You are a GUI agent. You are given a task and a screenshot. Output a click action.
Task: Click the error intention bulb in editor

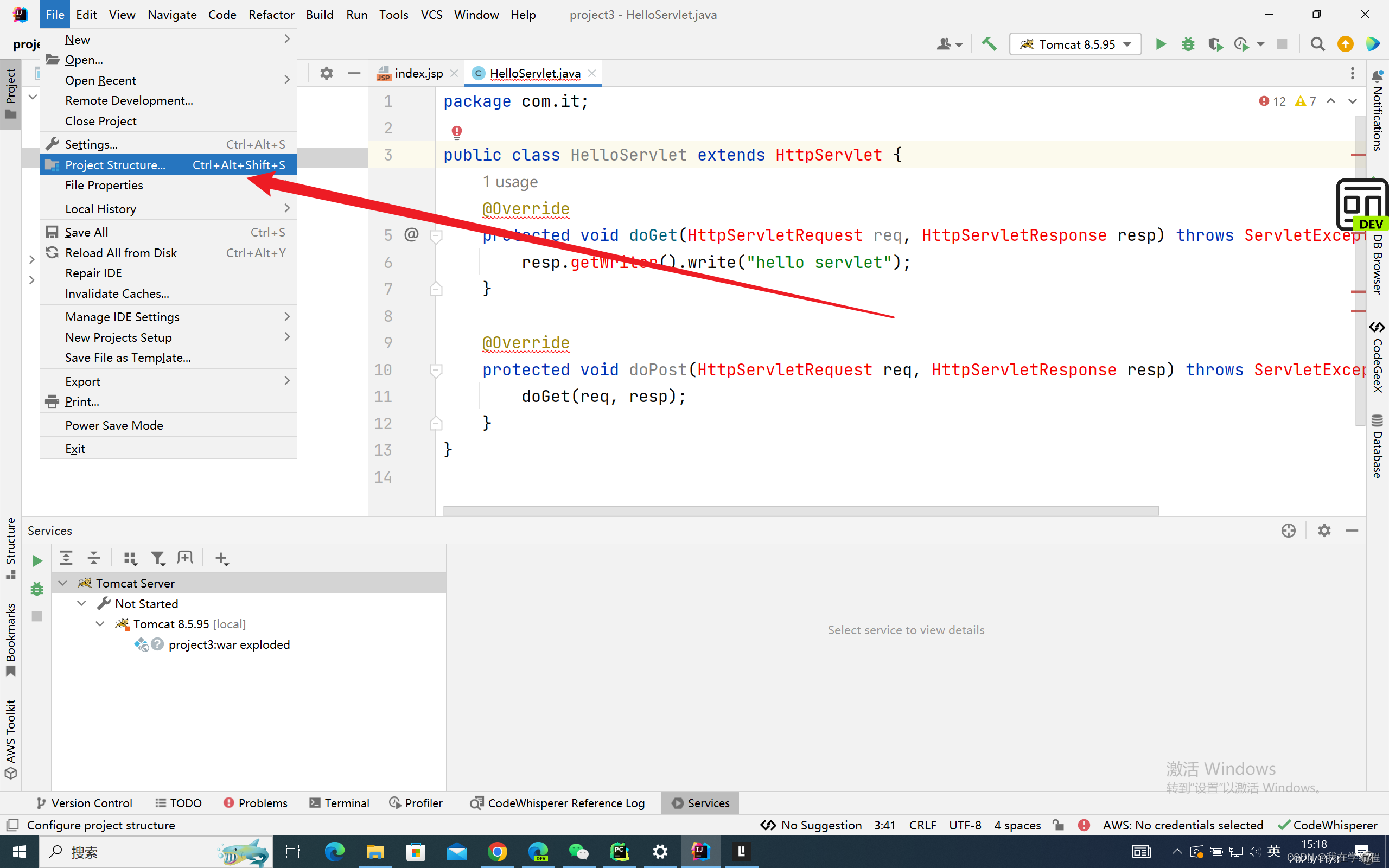[x=456, y=132]
